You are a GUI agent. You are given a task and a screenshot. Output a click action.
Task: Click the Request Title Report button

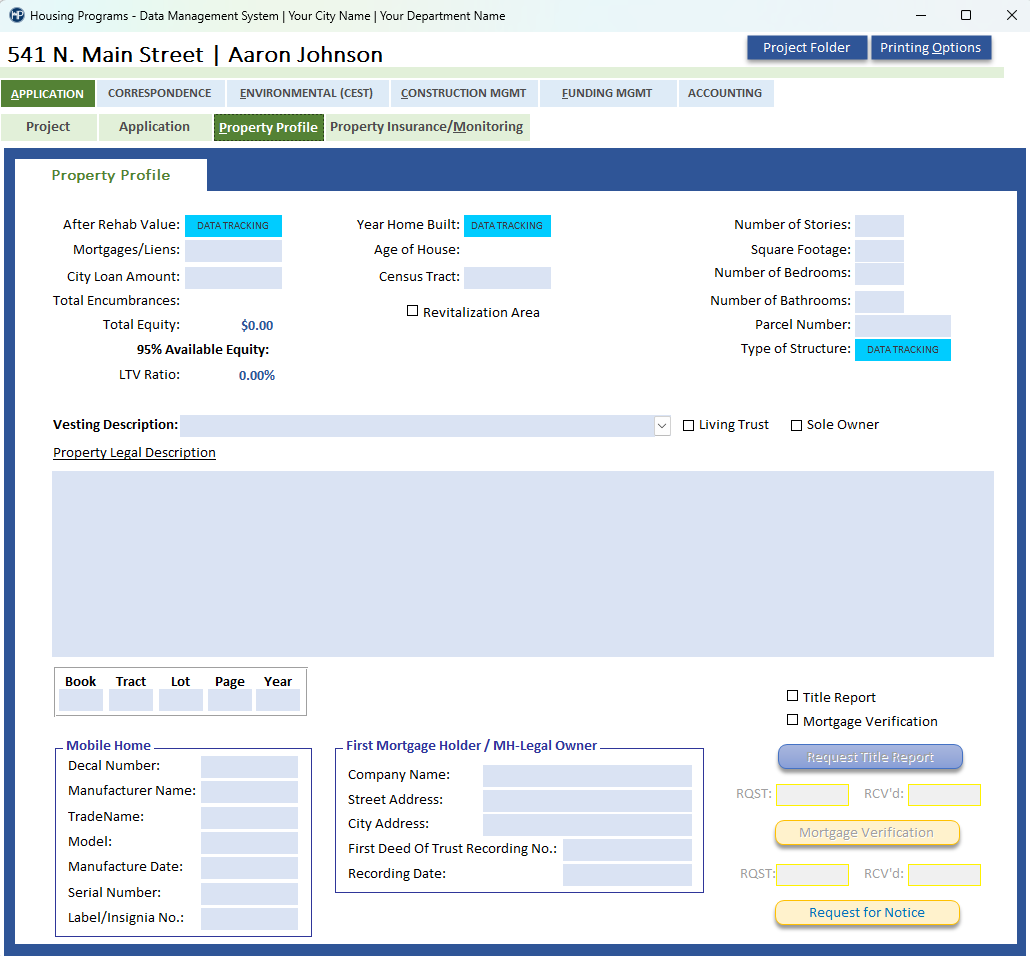(x=870, y=757)
